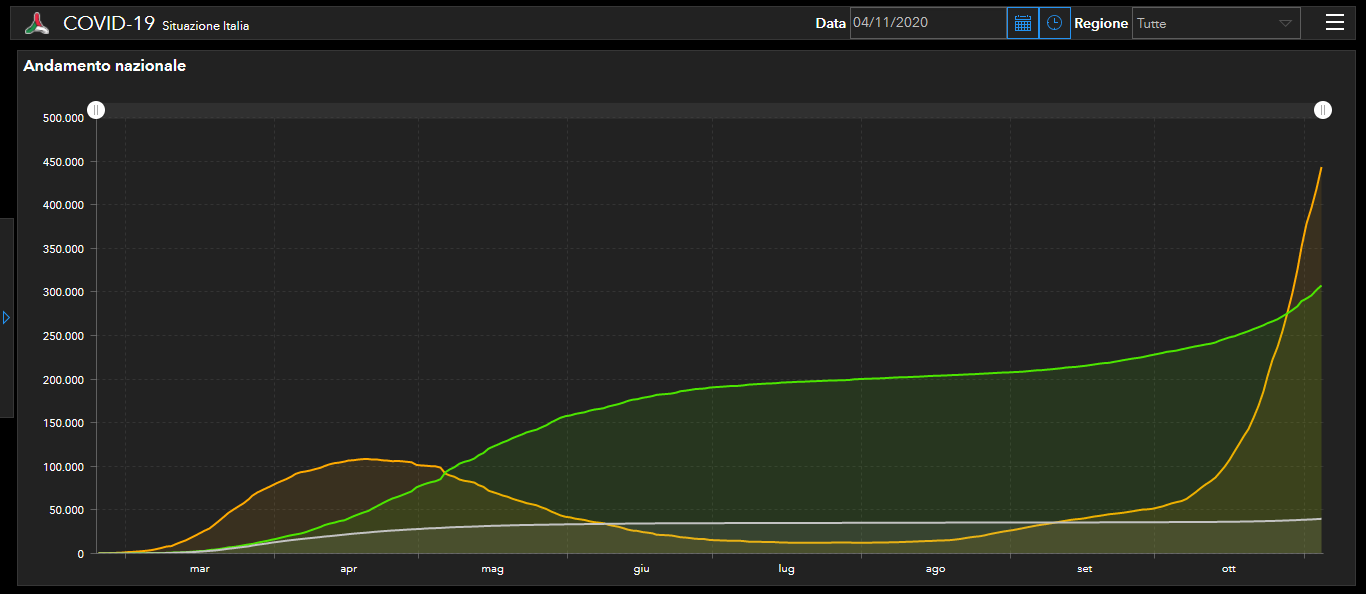The height and width of the screenshot is (594, 1366).
Task: Click the Andamento nazionale chart heading
Action: tap(104, 66)
